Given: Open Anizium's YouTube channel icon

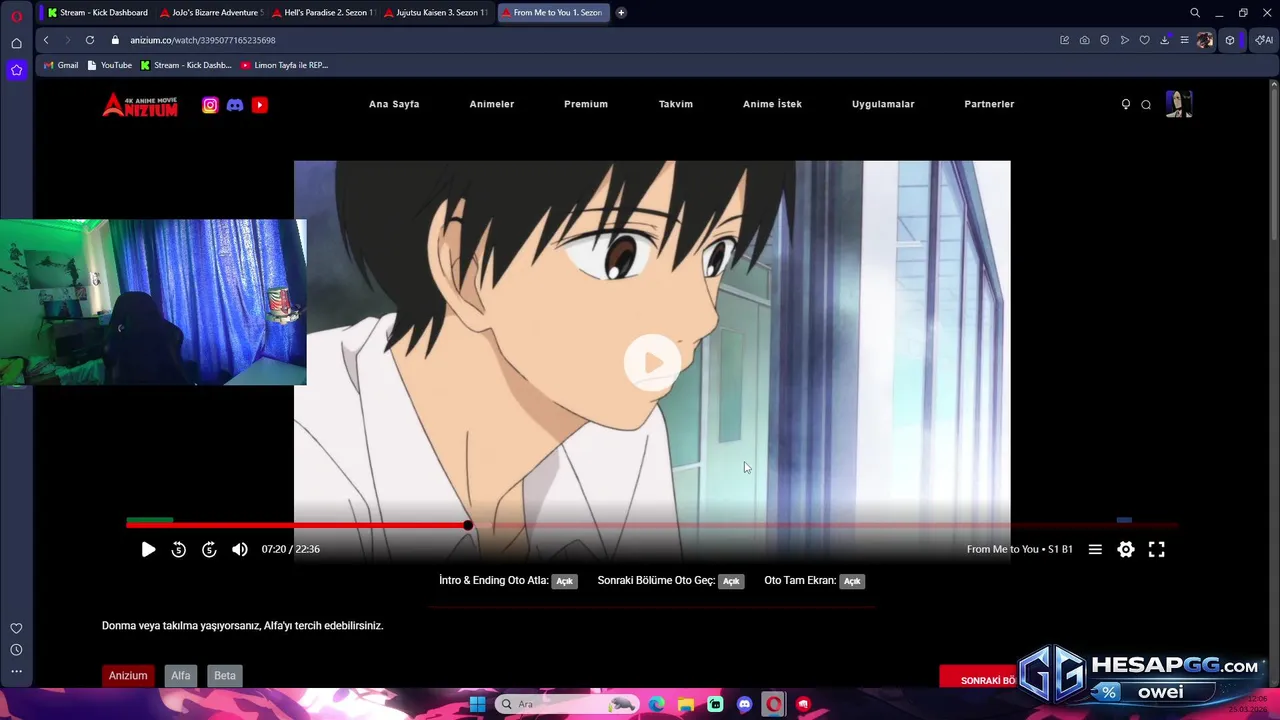Looking at the screenshot, I should click(x=260, y=105).
